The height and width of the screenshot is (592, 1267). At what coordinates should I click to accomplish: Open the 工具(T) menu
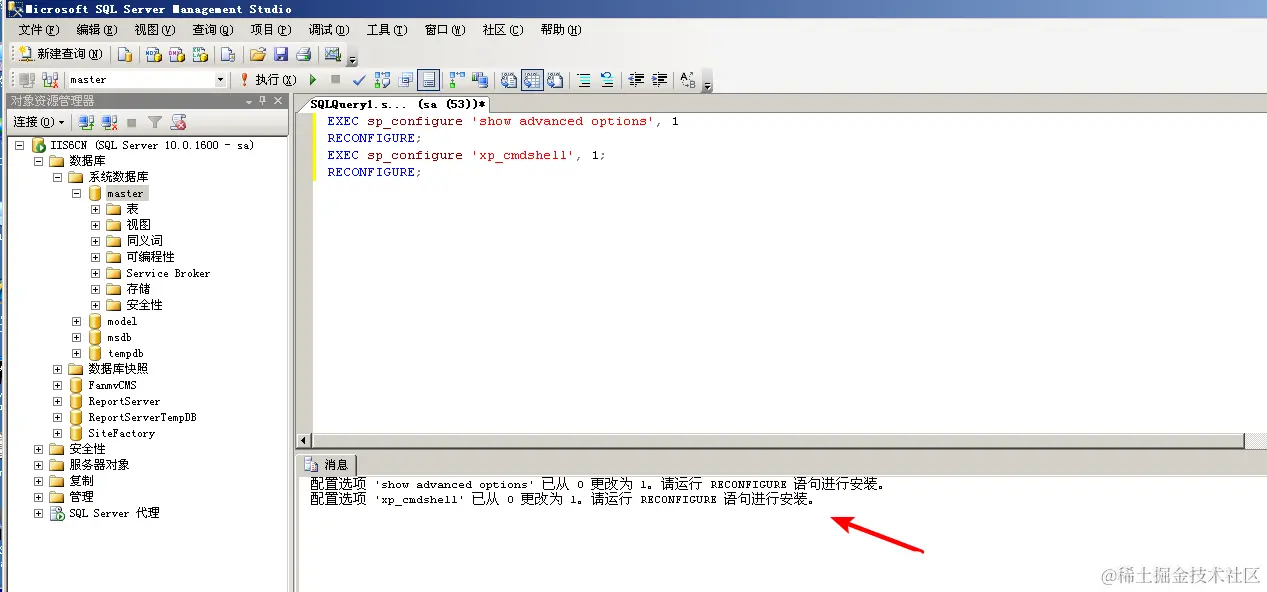pyautogui.click(x=387, y=30)
